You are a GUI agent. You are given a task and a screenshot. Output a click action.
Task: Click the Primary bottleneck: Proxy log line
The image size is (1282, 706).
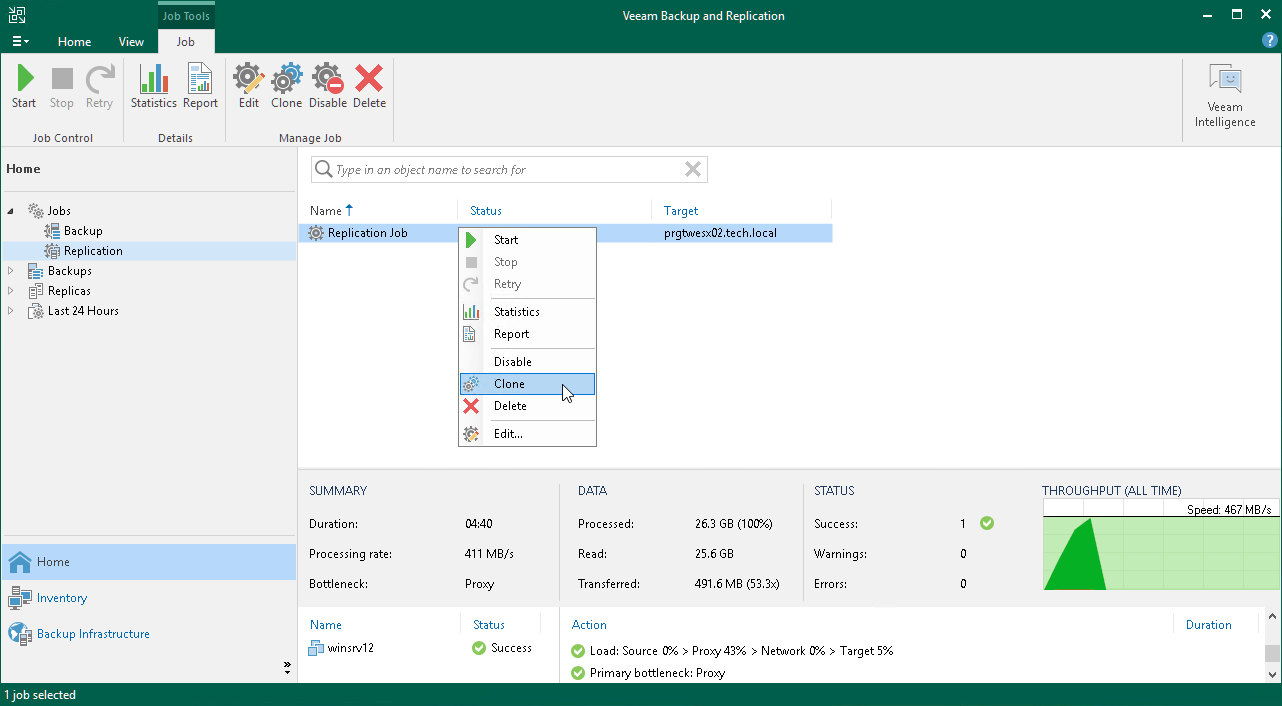[x=648, y=673]
